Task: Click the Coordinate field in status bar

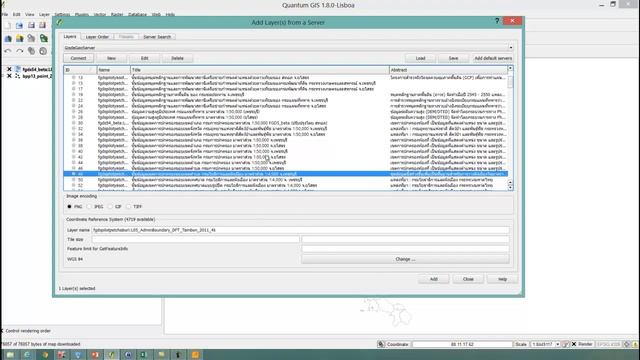Action: pos(462,344)
